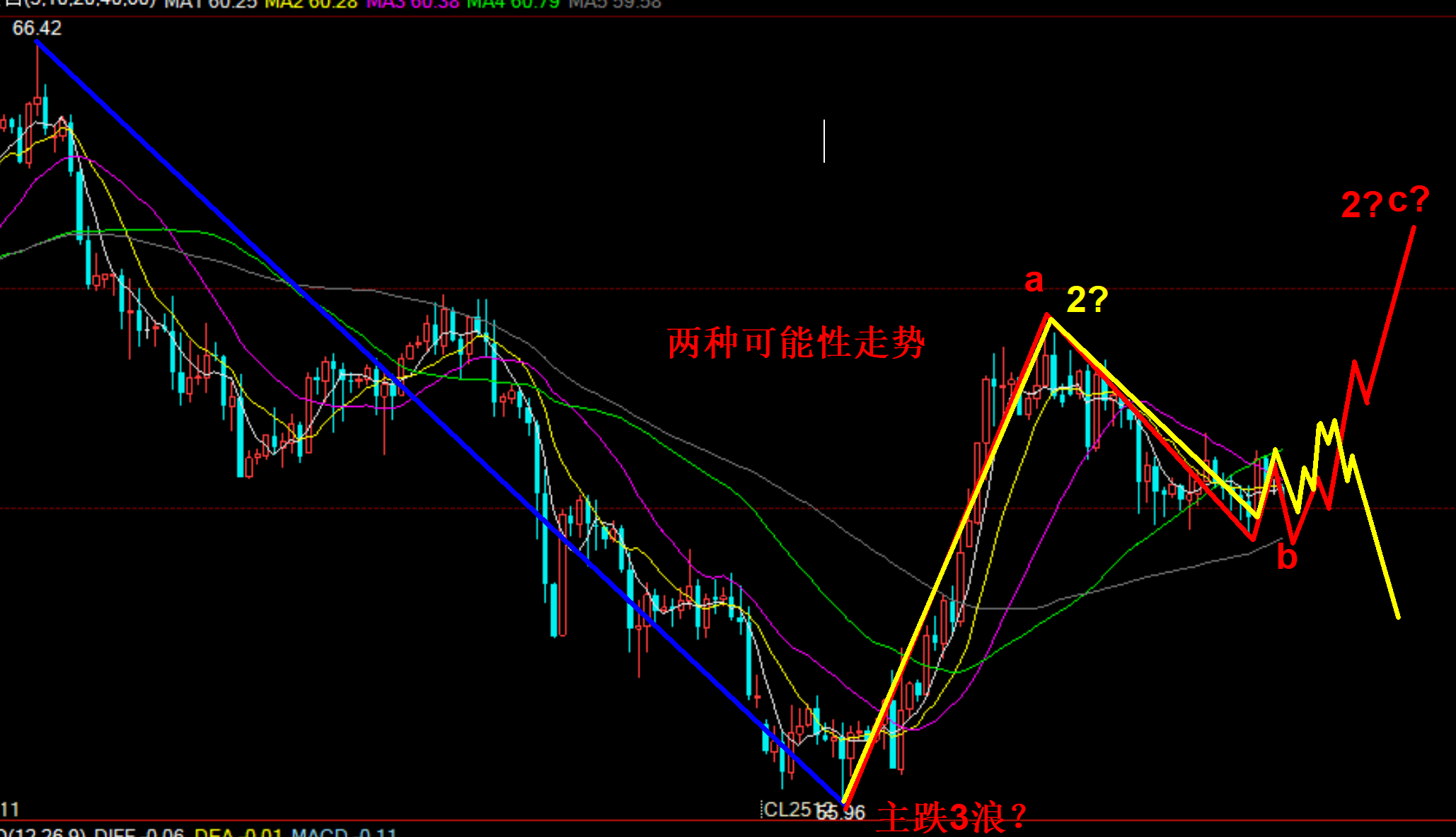Image resolution: width=1456 pixels, height=837 pixels.
Task: Select the red 两种可能性走势 text annotation
Action: pos(796,343)
